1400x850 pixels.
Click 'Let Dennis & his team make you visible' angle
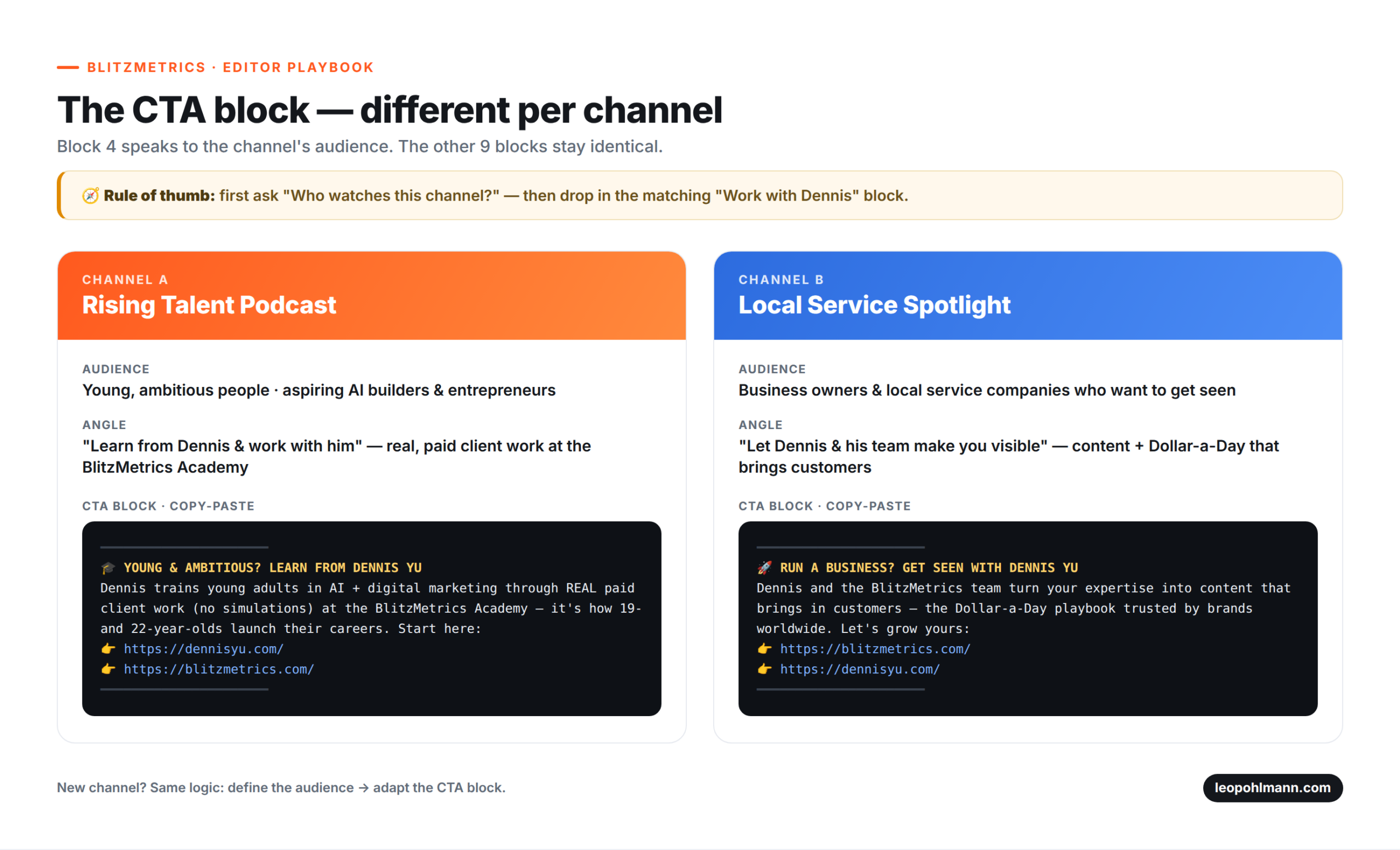point(1008,456)
